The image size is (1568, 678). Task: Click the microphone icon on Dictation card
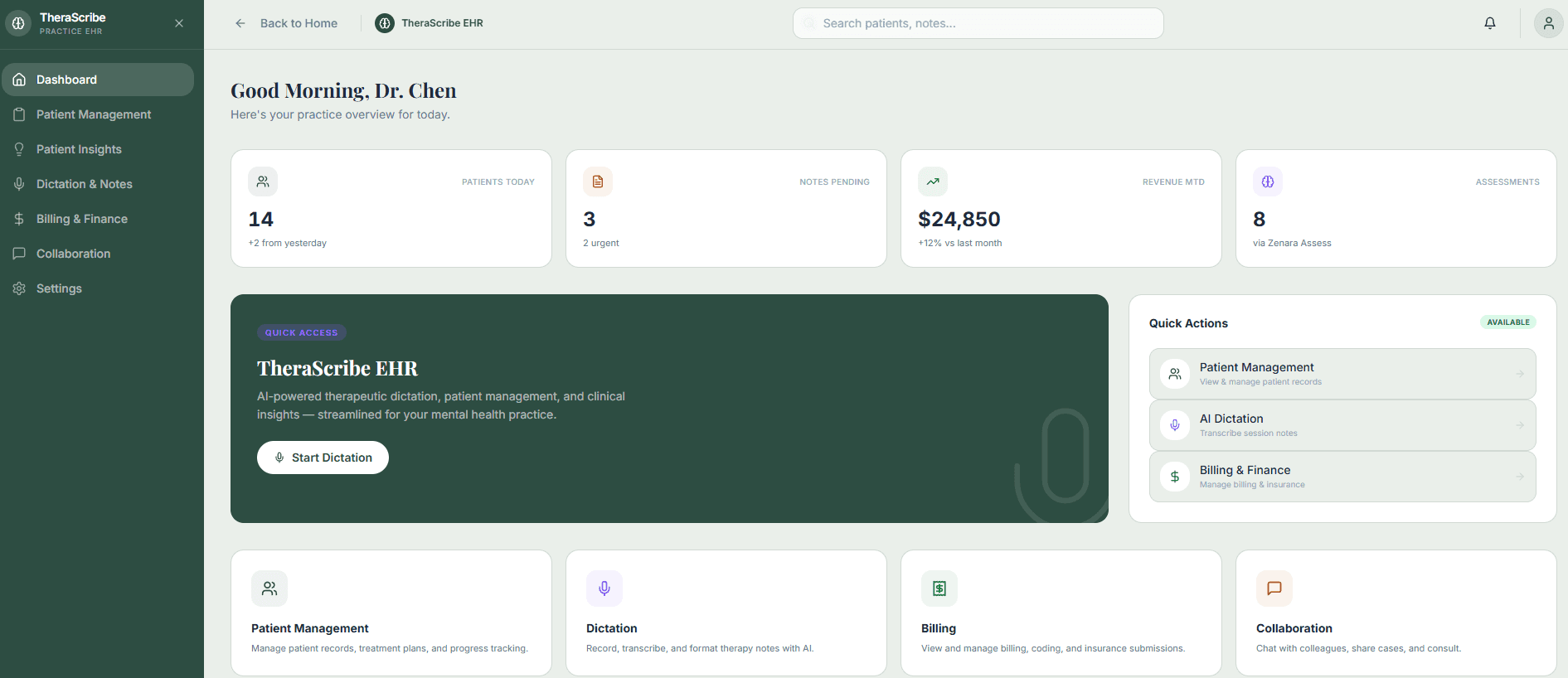(x=604, y=588)
